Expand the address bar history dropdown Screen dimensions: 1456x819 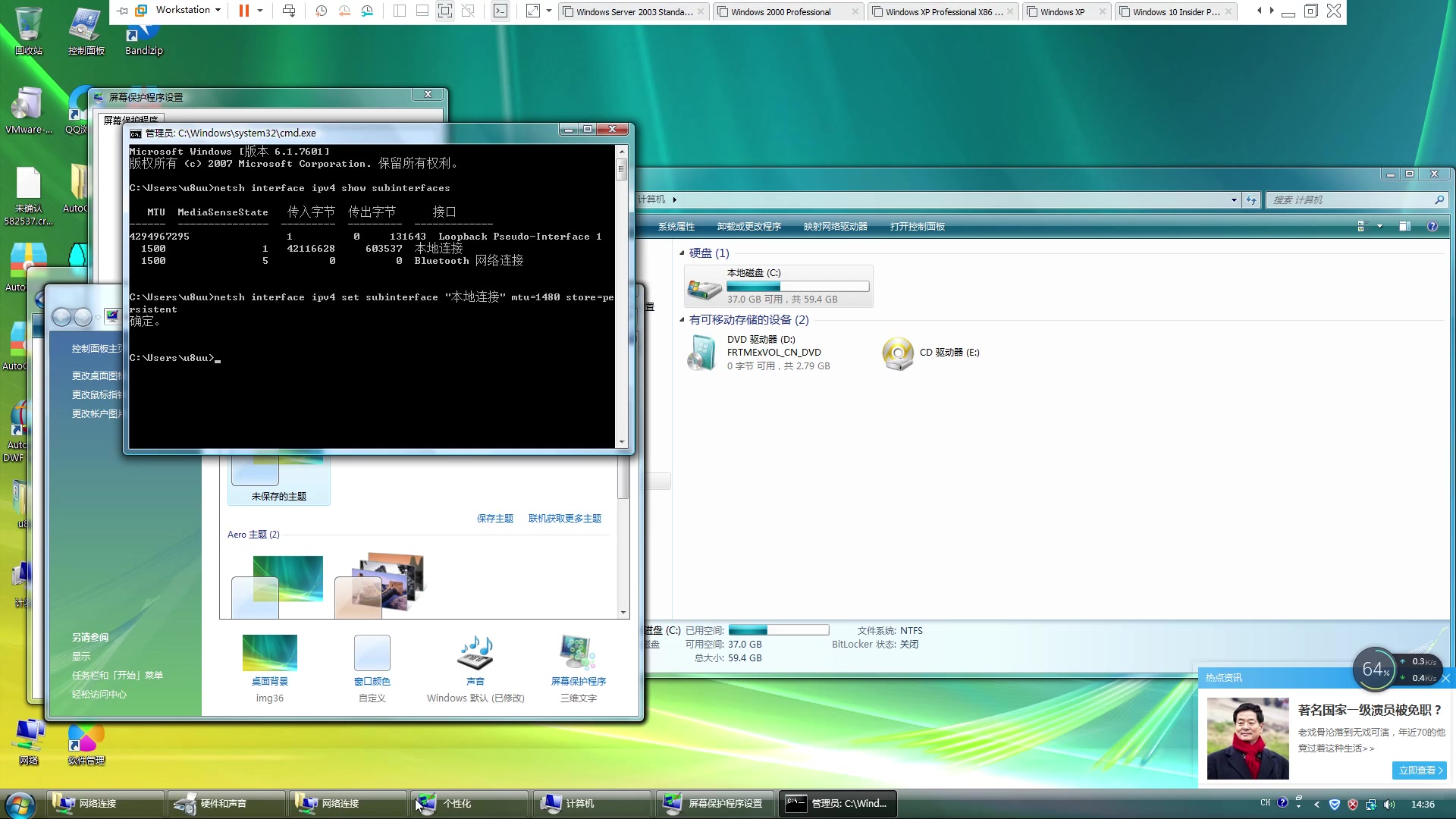1234,200
